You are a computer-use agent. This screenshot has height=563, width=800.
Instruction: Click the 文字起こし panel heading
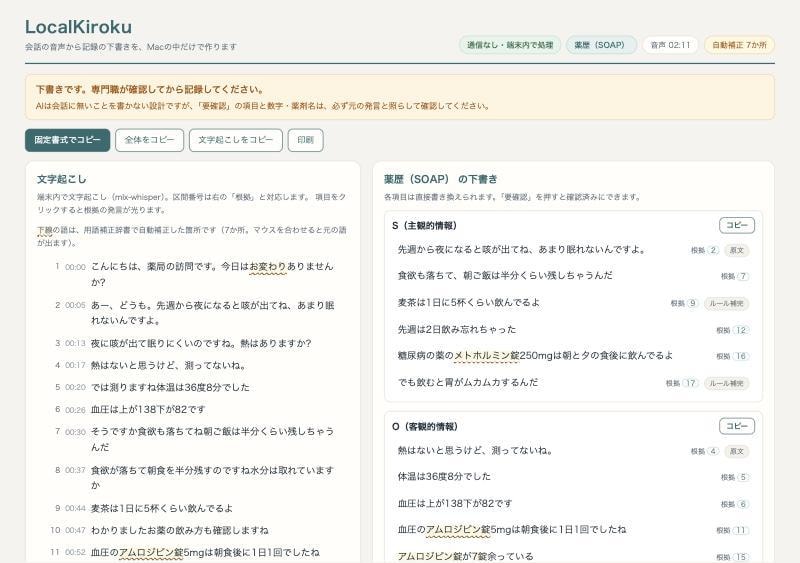coord(62,179)
